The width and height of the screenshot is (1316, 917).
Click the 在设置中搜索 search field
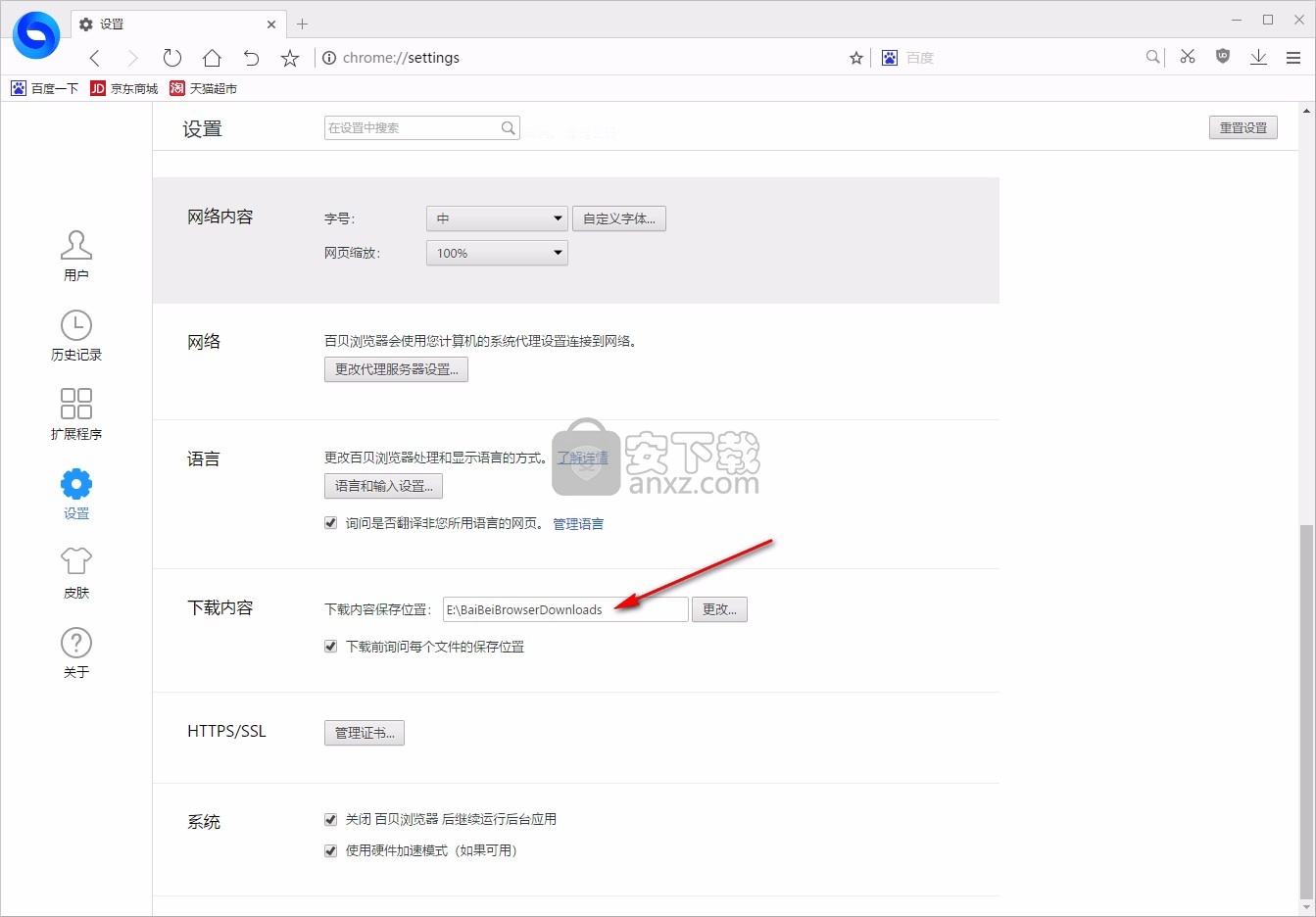tap(422, 127)
